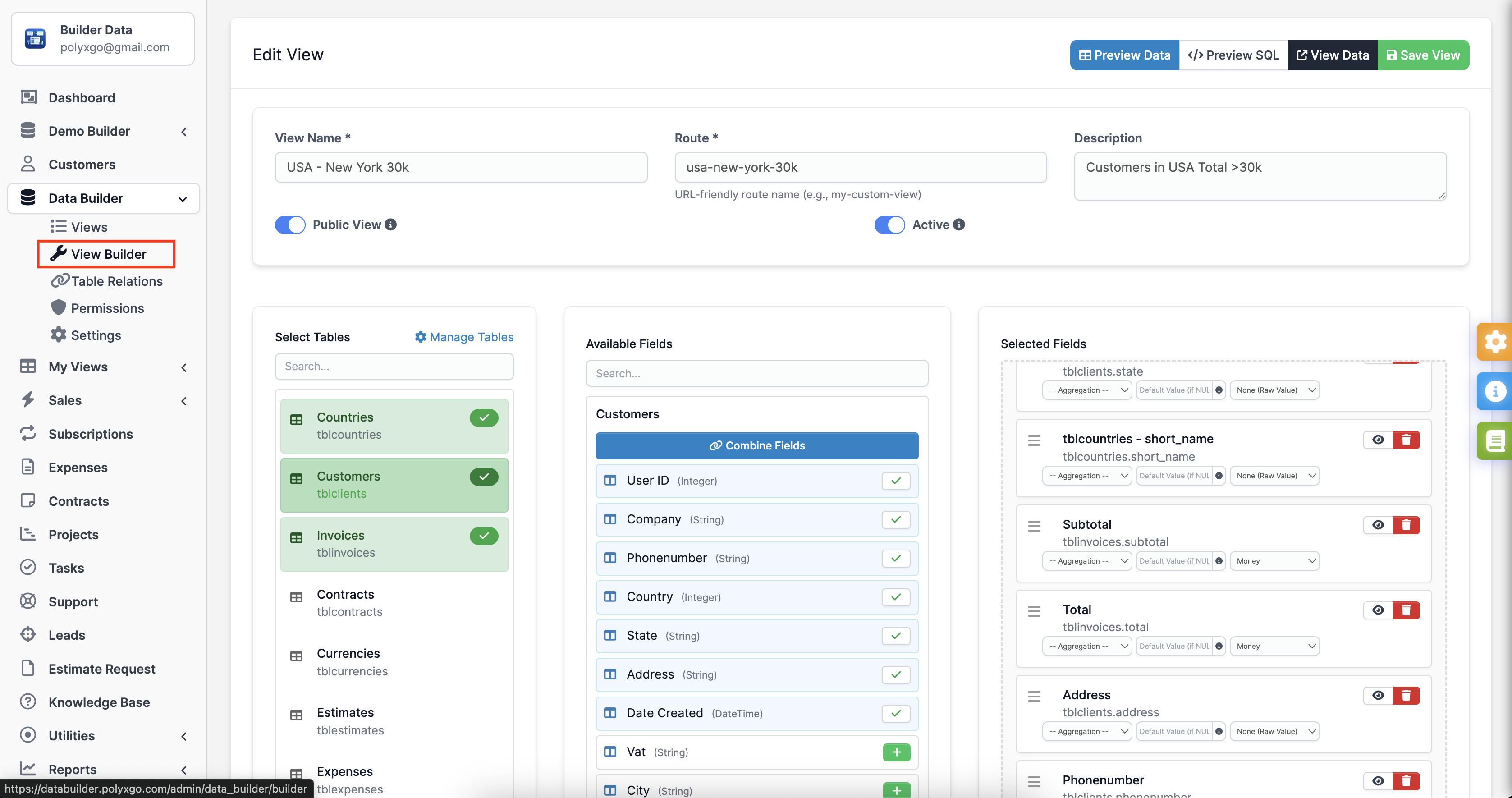This screenshot has height=798, width=1512.
Task: Select Reports in the sidebar
Action: tap(72, 769)
